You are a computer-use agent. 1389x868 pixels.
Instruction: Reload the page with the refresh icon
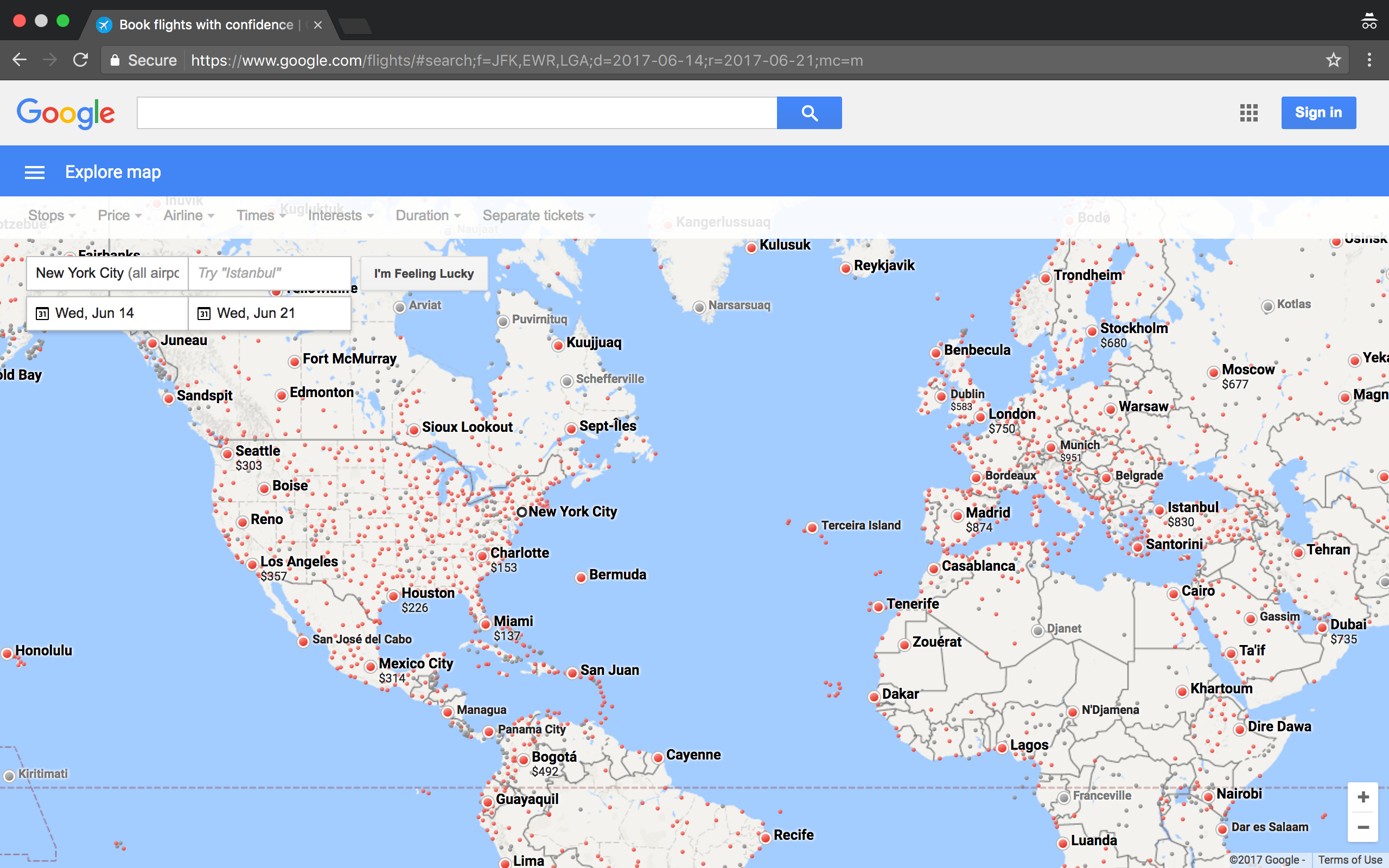tap(80, 60)
